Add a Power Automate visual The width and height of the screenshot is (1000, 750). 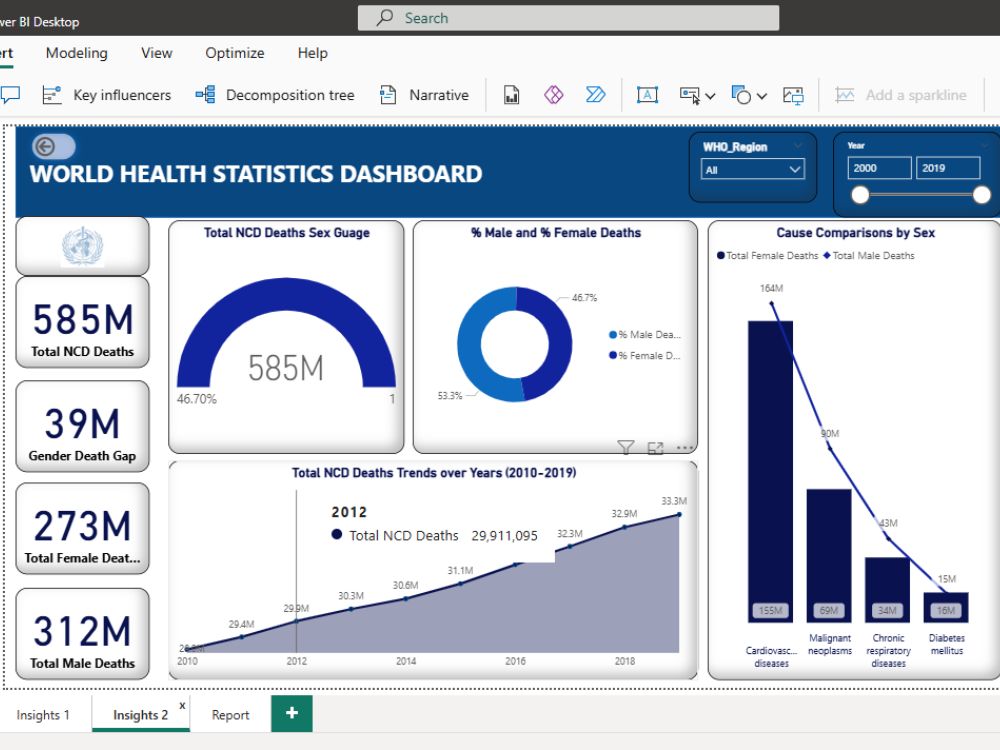pos(597,95)
